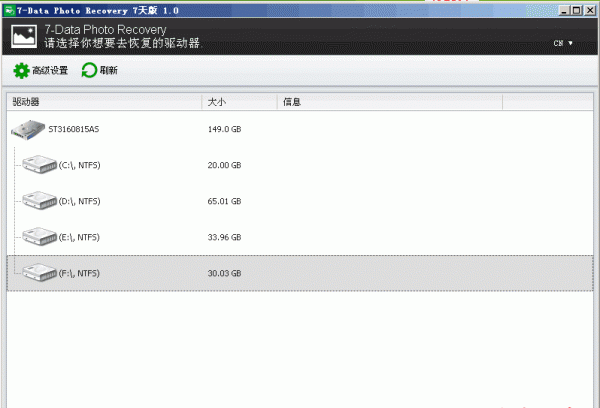Click the ST3160815AS drive name
600x408 pixels.
[73, 129]
